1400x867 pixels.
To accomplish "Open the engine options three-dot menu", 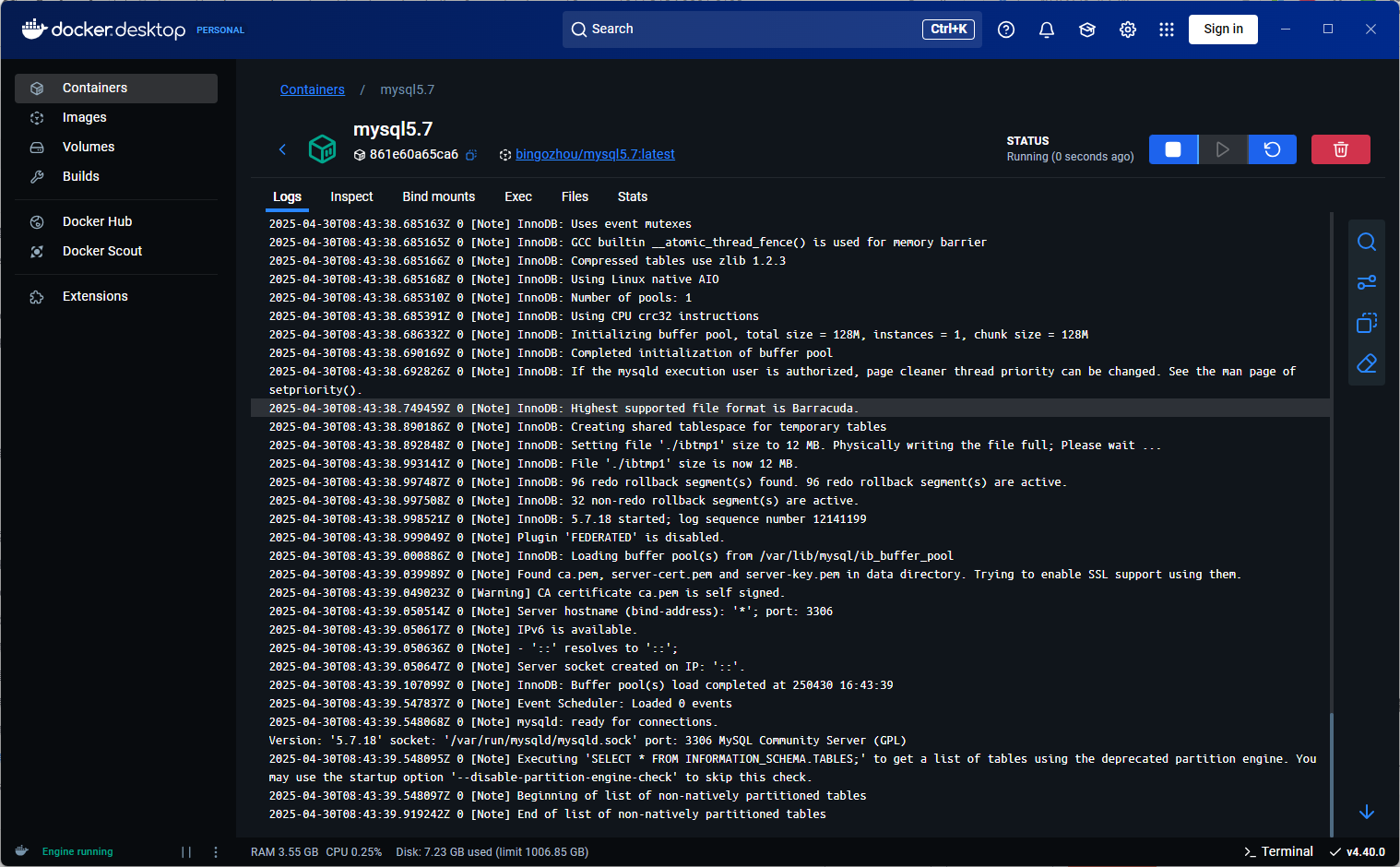I will (x=216, y=852).
